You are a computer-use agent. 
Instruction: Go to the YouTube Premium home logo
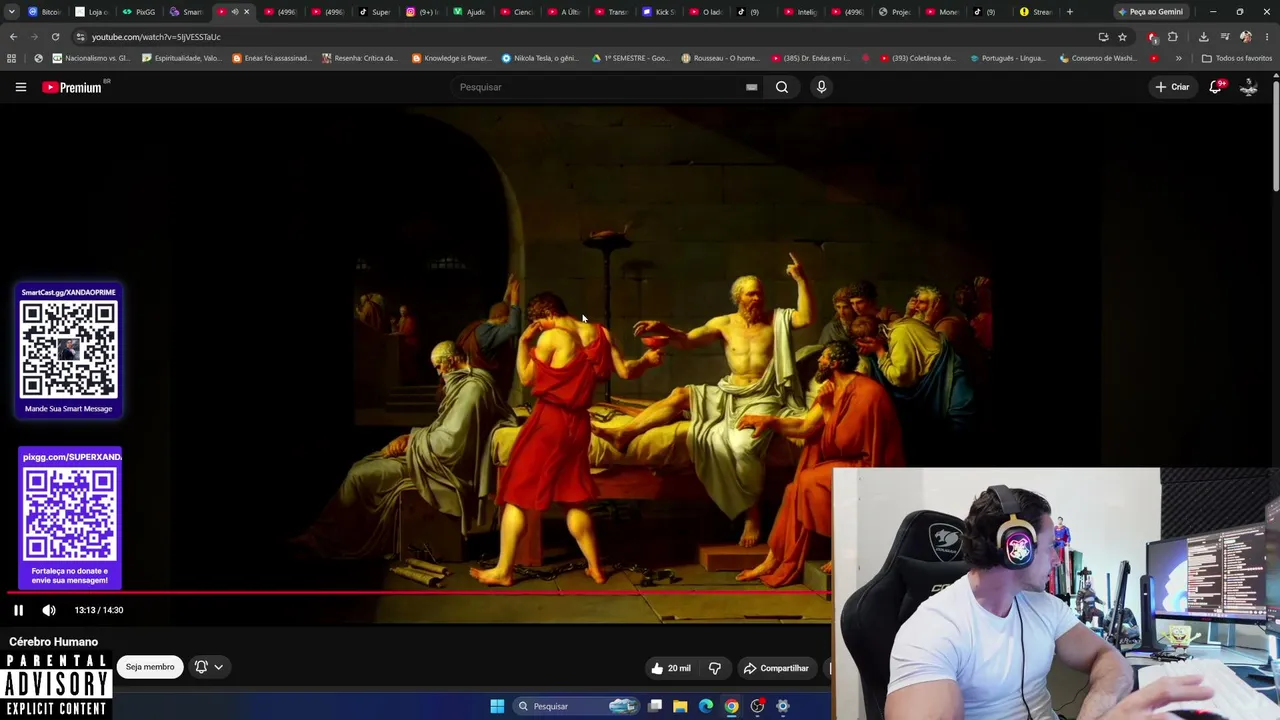coord(72,87)
